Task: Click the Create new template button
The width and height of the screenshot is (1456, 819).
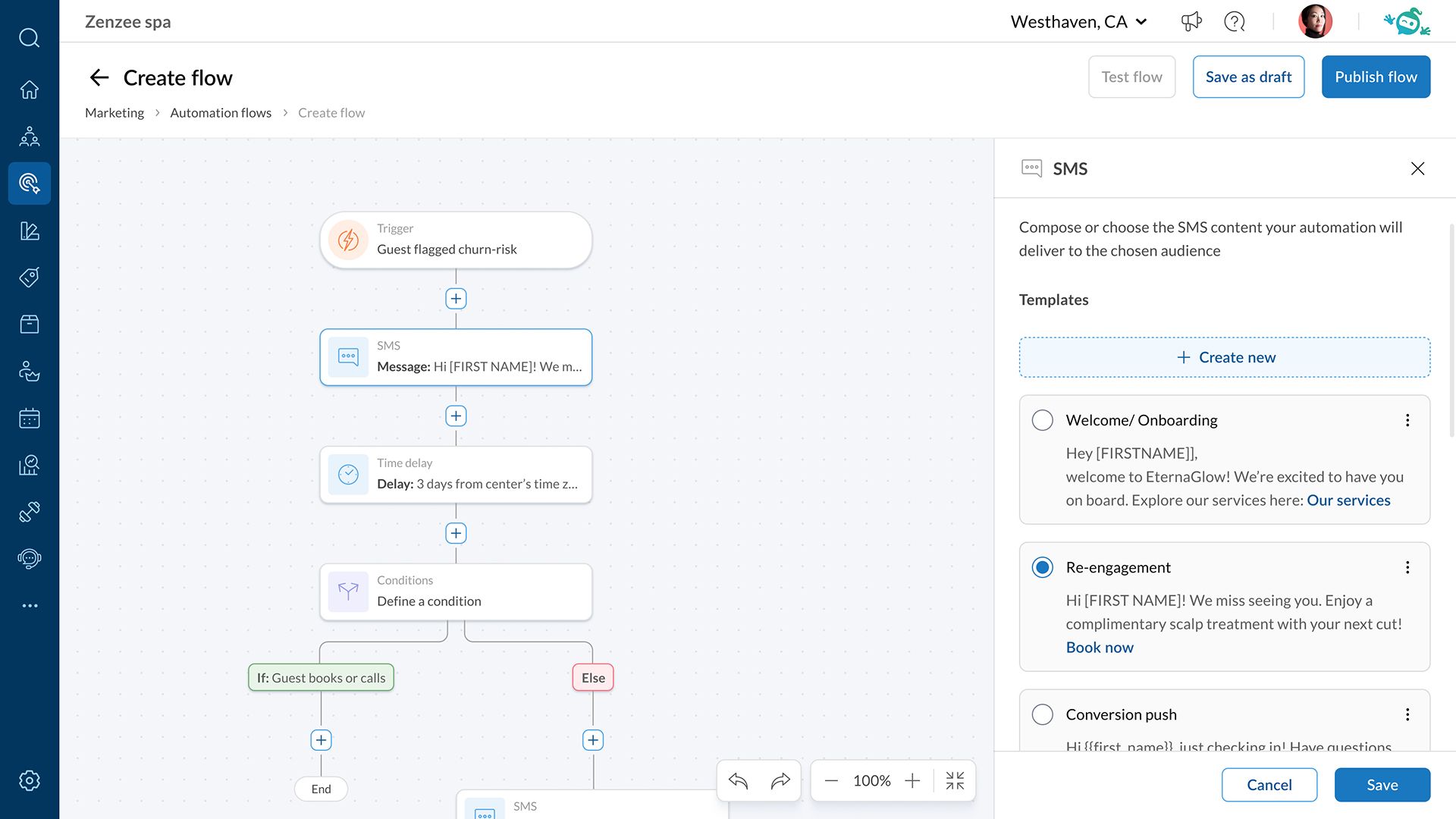Action: (x=1225, y=357)
